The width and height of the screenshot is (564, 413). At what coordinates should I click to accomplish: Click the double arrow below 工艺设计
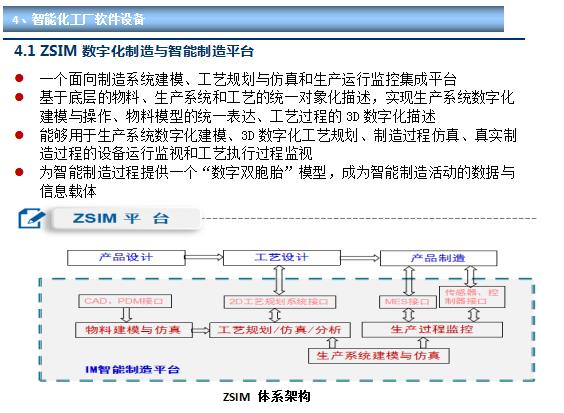279,280
